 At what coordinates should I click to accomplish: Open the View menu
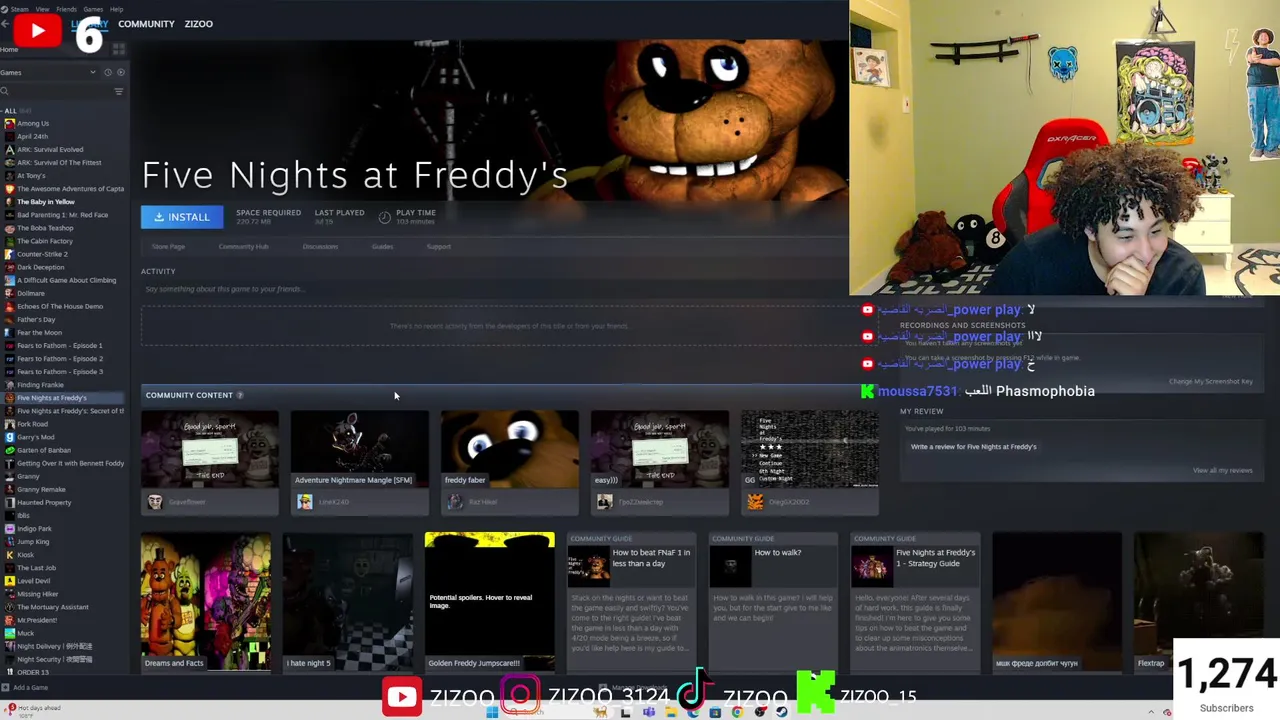coord(44,9)
